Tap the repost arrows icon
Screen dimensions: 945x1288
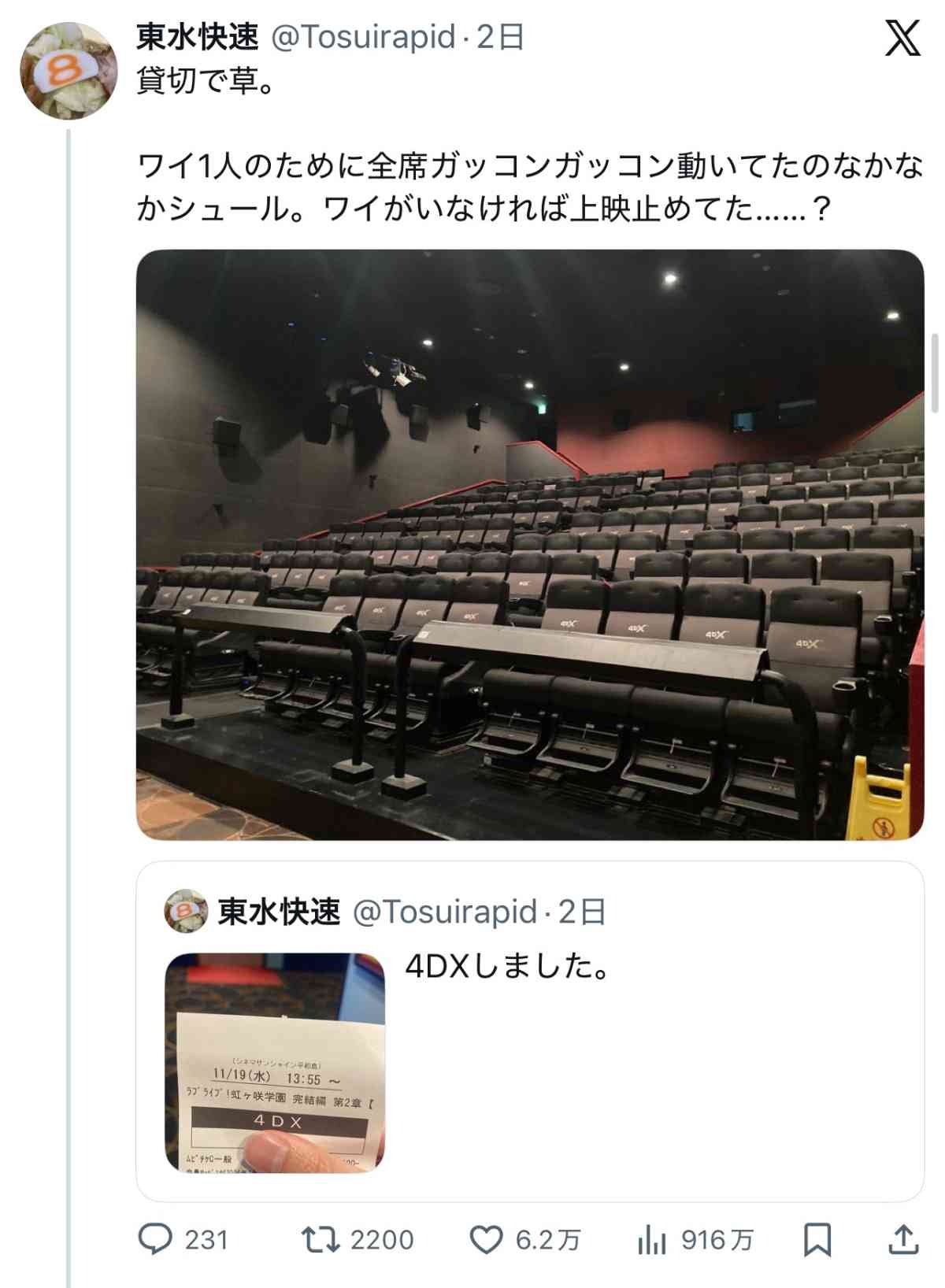coord(321,1240)
